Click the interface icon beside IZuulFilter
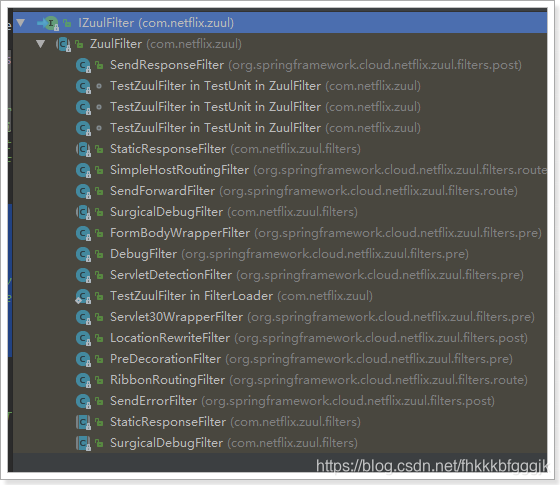This screenshot has height=485, width=560. click(51, 23)
